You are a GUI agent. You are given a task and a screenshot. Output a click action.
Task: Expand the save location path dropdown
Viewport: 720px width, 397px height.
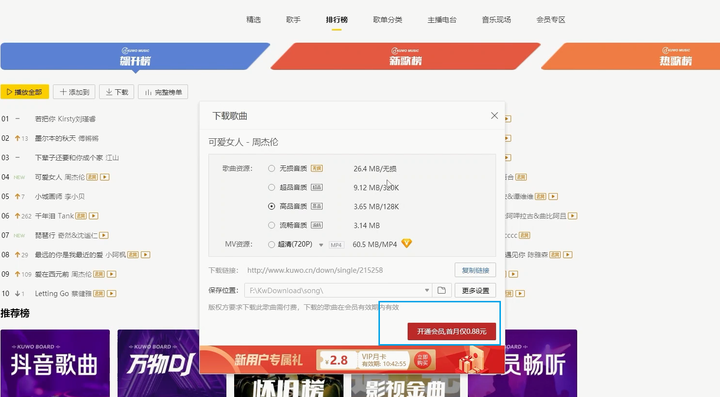(x=427, y=290)
